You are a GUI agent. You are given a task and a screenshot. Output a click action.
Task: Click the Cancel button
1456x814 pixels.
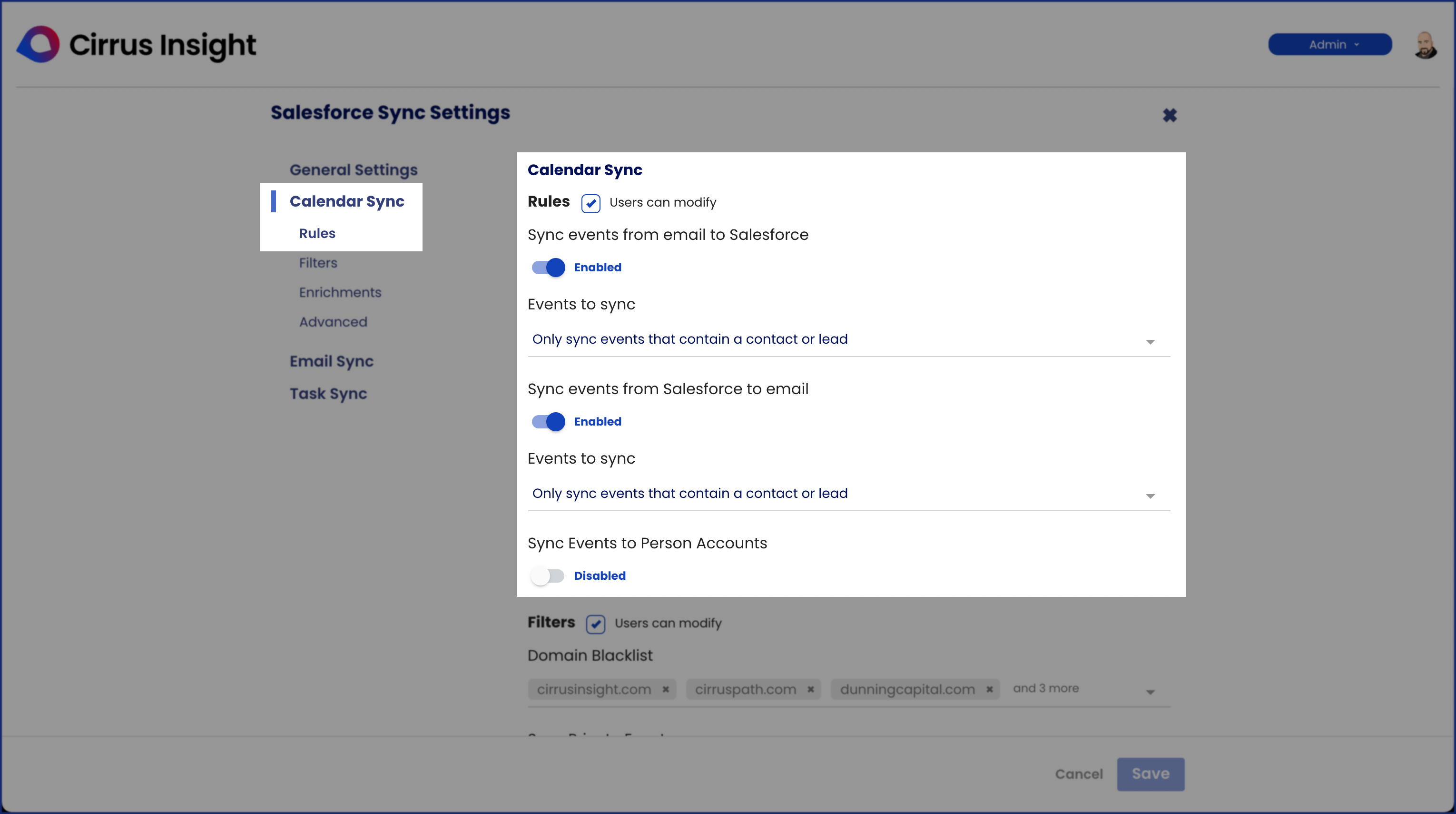pyautogui.click(x=1078, y=774)
